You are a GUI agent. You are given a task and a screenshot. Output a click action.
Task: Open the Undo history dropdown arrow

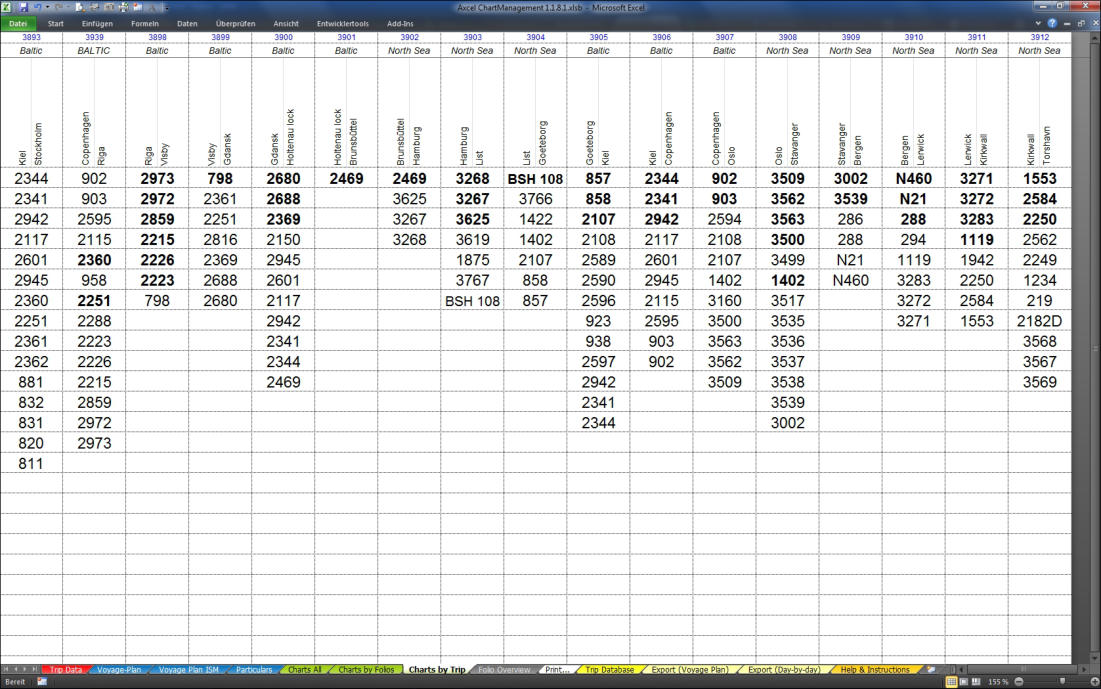47,7
